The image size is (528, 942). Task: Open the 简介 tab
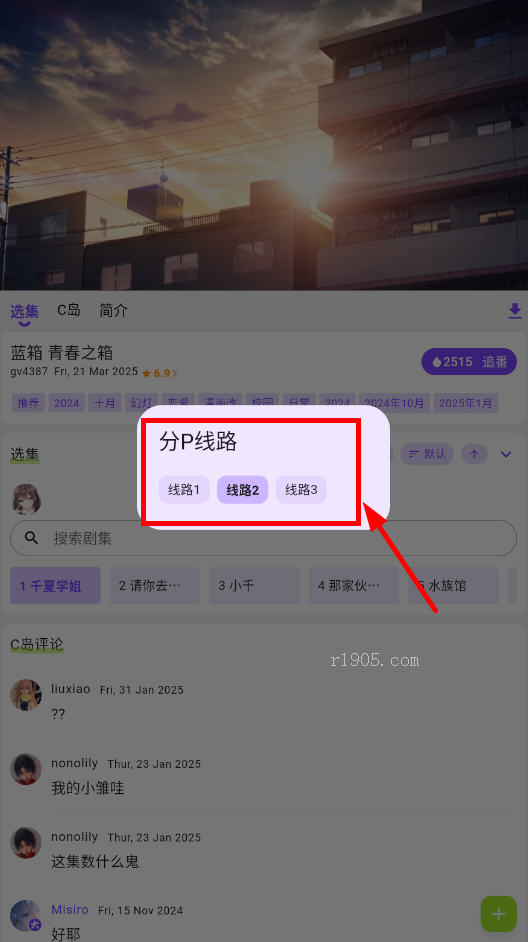[x=114, y=310]
